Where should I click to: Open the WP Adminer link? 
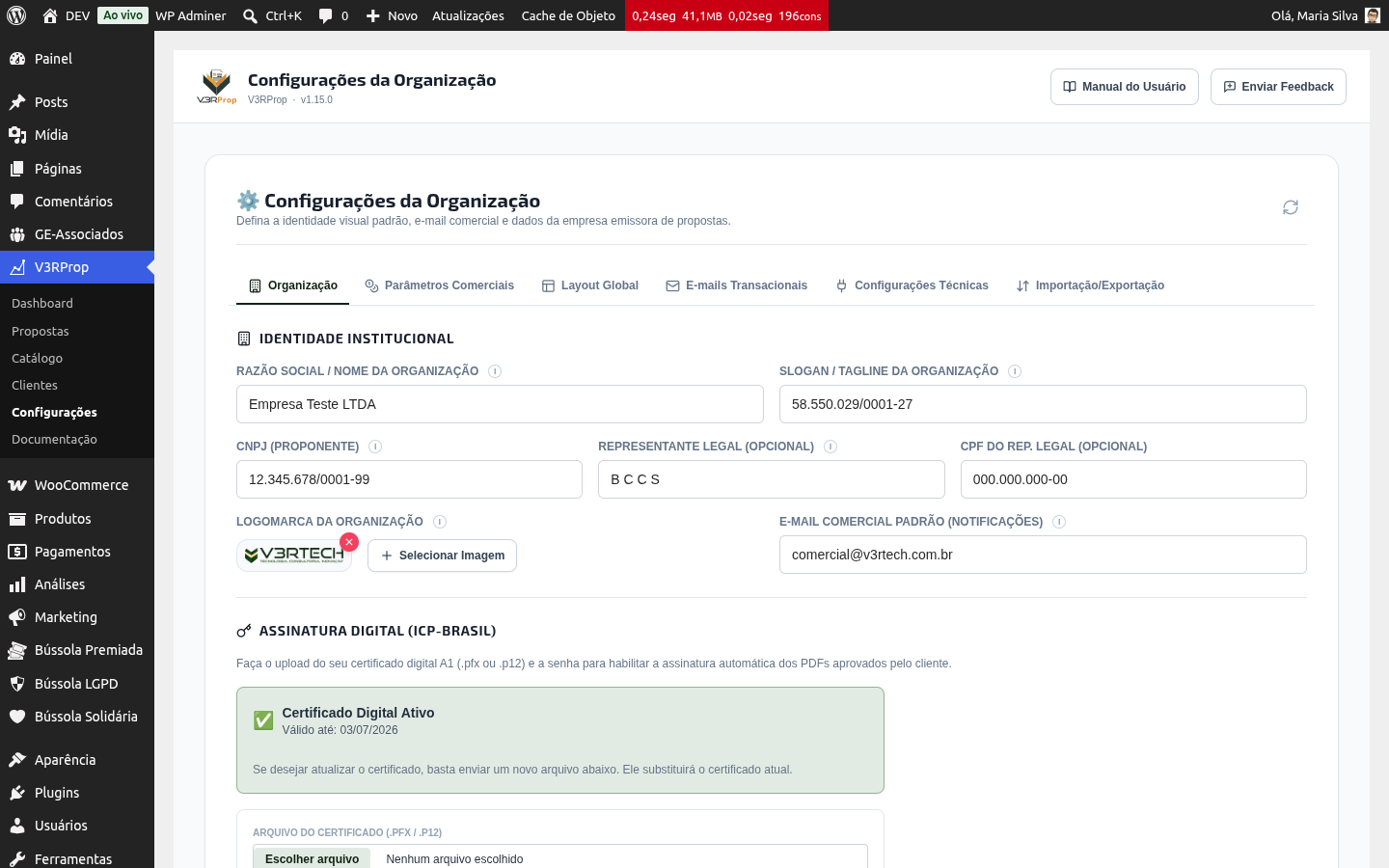pyautogui.click(x=191, y=15)
